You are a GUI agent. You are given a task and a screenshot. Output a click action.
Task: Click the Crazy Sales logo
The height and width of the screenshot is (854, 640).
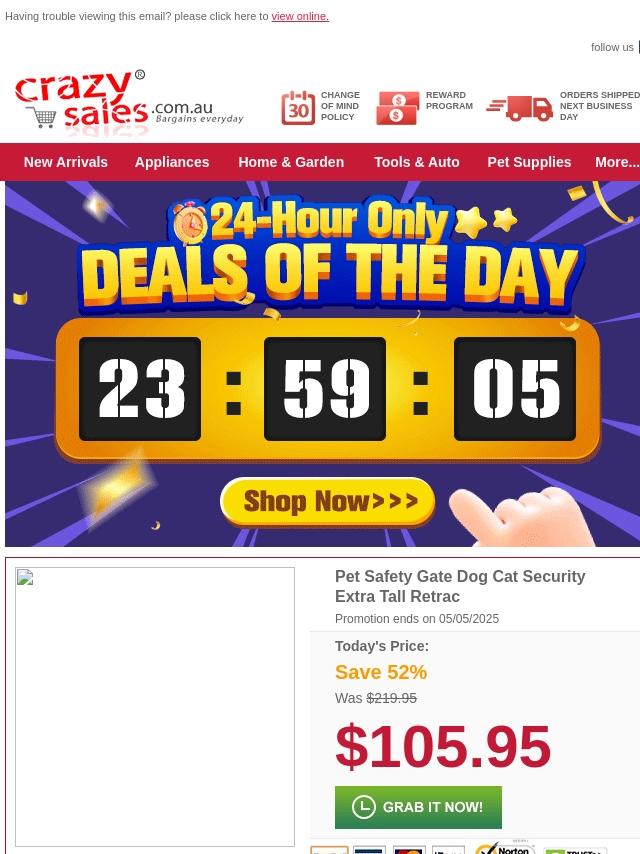point(129,101)
